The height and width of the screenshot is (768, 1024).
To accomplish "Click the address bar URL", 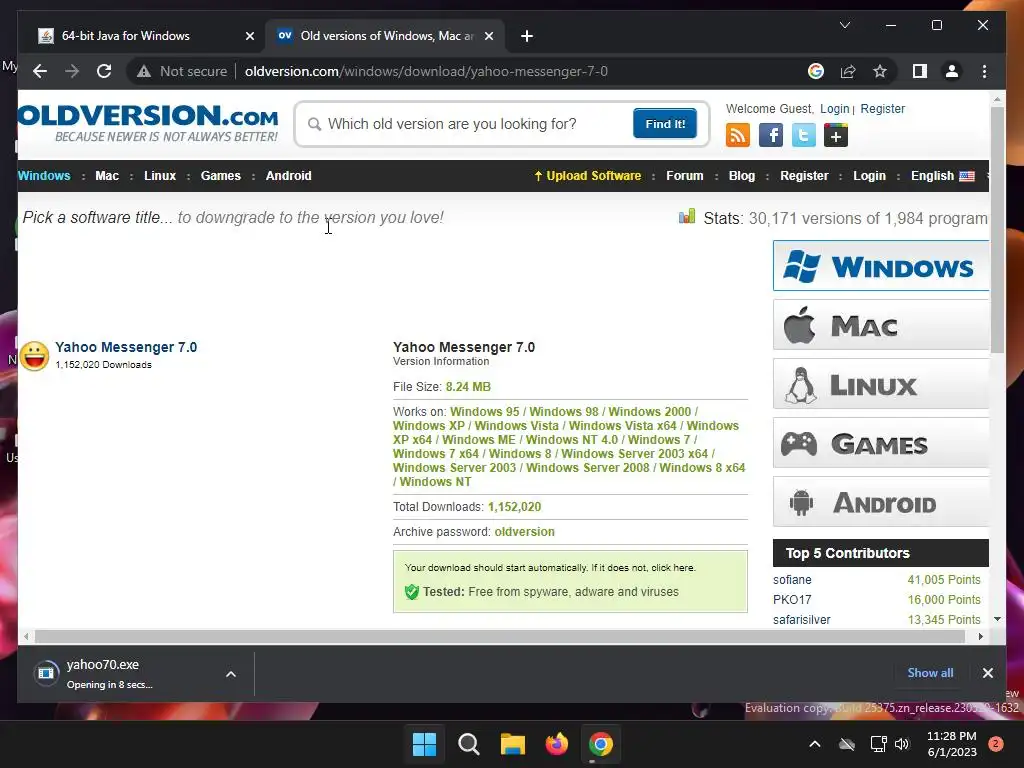I will click(426, 71).
